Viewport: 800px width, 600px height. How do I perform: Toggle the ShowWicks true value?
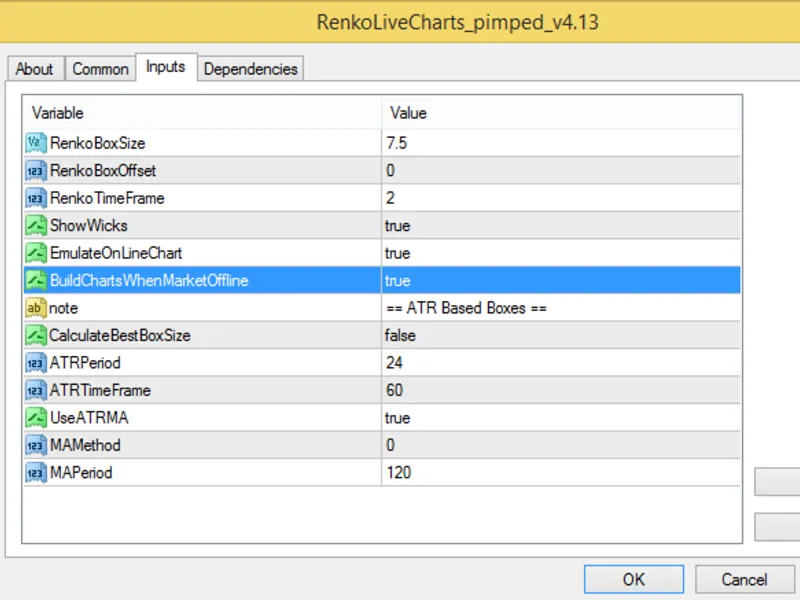coord(561,226)
